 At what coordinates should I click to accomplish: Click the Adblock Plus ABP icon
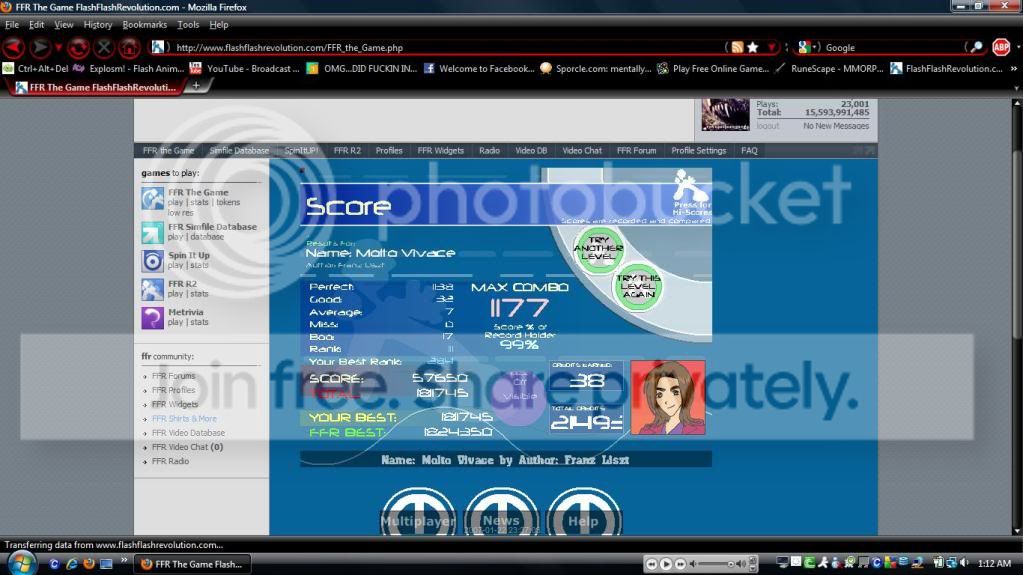click(x=1001, y=47)
